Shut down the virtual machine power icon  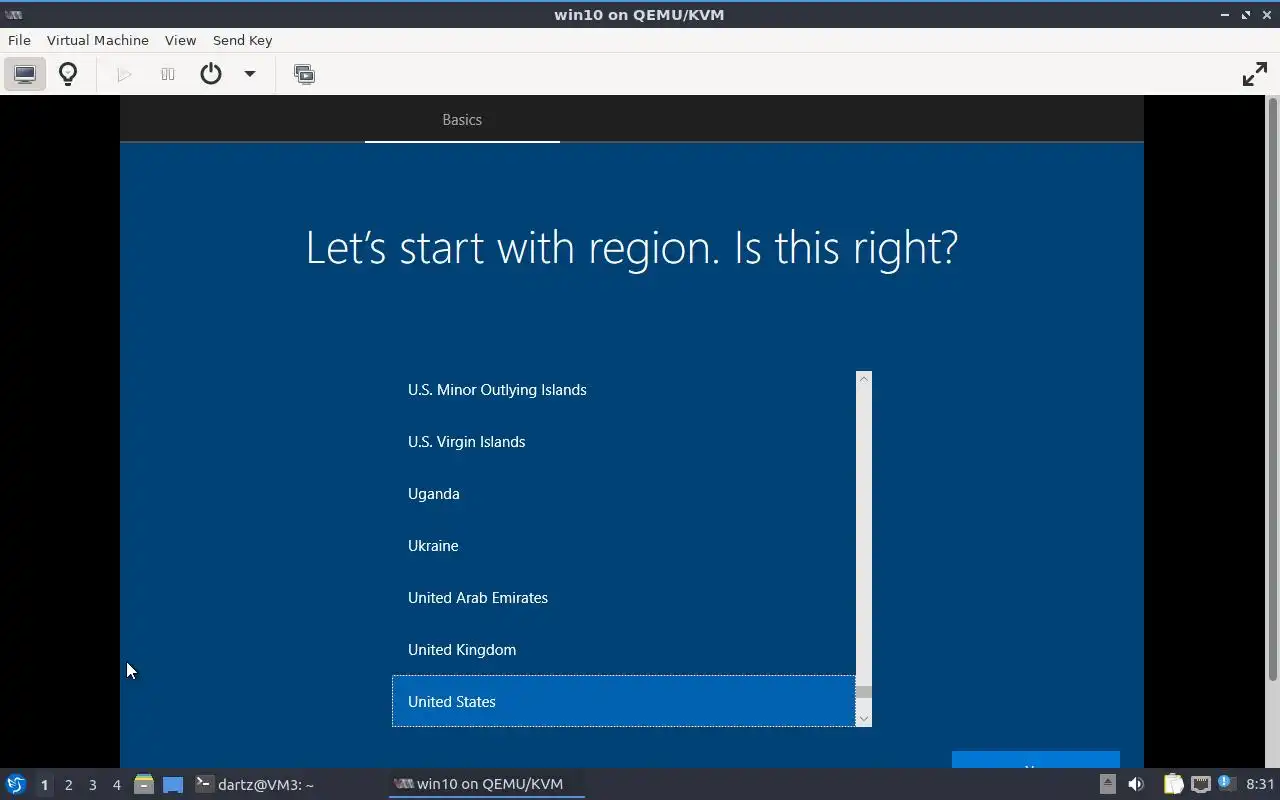(x=211, y=74)
